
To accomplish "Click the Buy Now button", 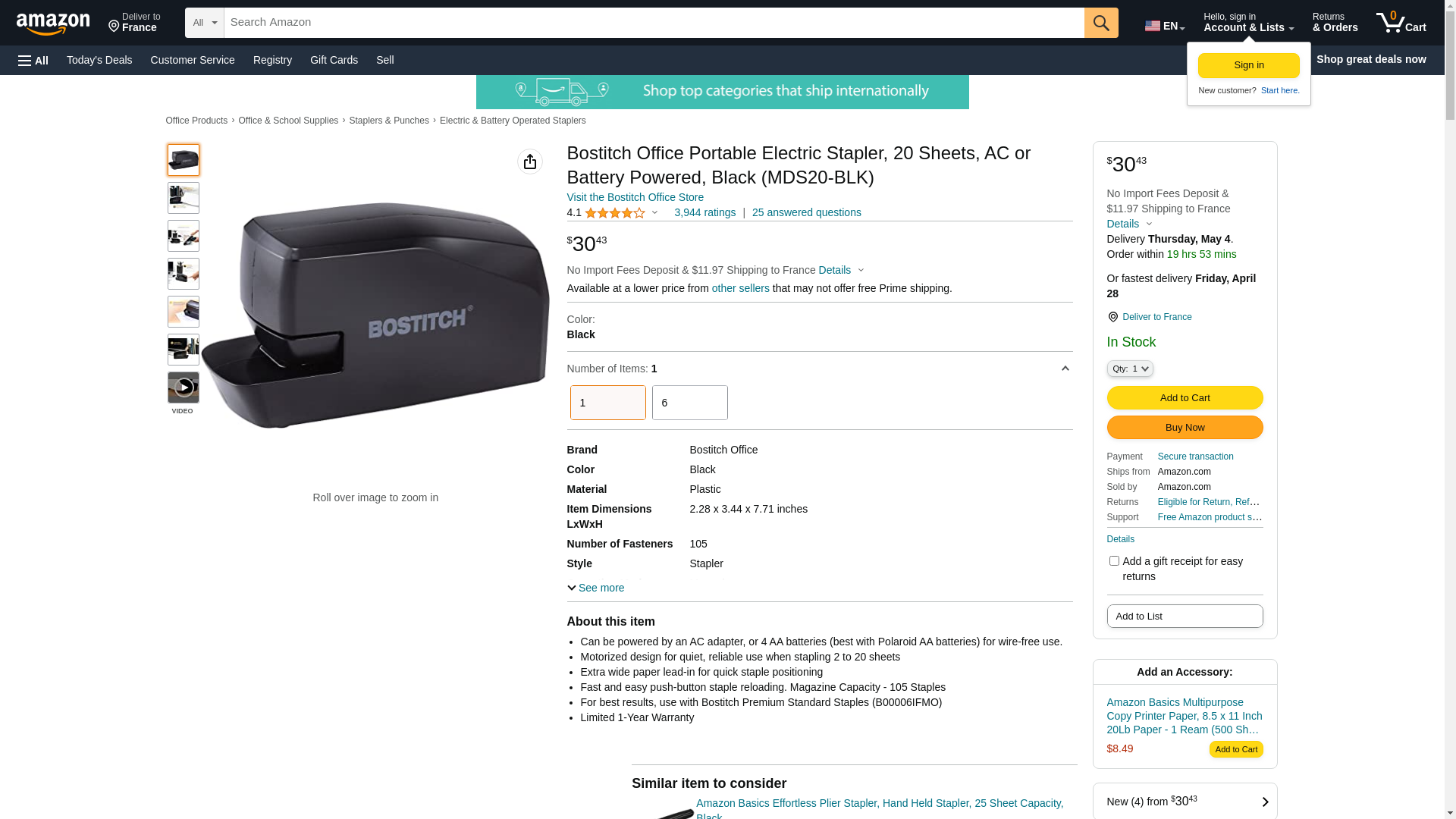I will pyautogui.click(x=1185, y=428).
